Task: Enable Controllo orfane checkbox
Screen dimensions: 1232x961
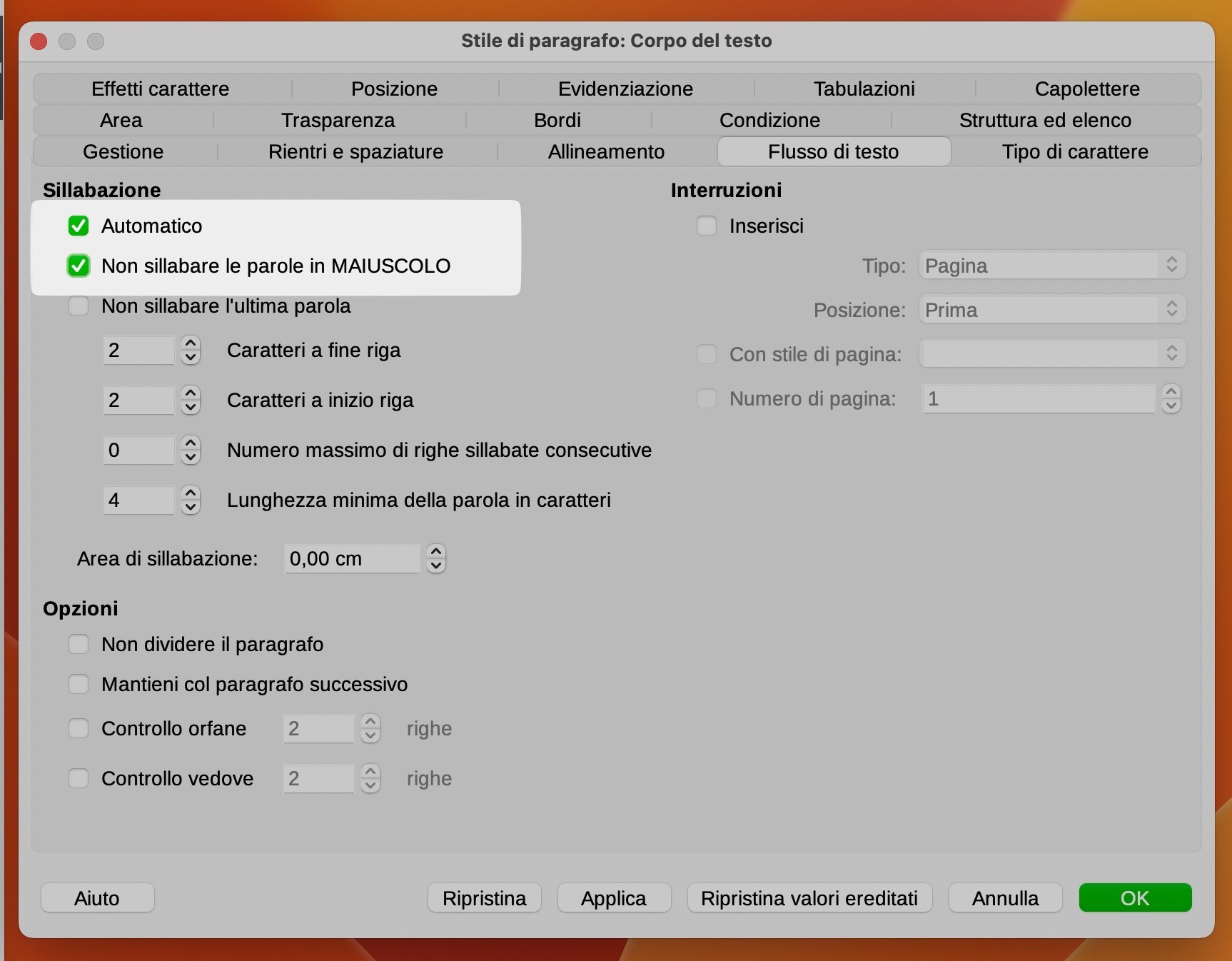Action: click(x=79, y=728)
